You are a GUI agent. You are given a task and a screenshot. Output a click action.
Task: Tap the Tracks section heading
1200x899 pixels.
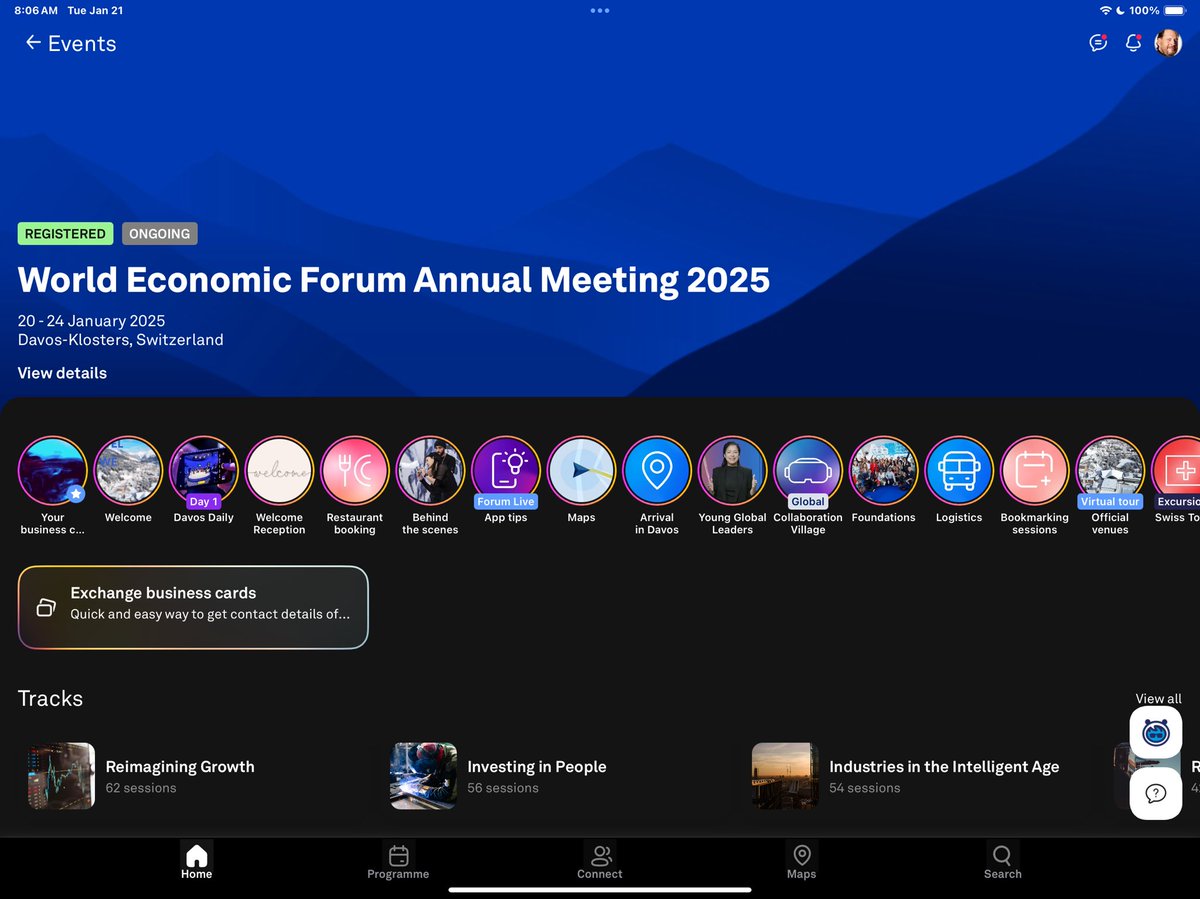tap(50, 698)
